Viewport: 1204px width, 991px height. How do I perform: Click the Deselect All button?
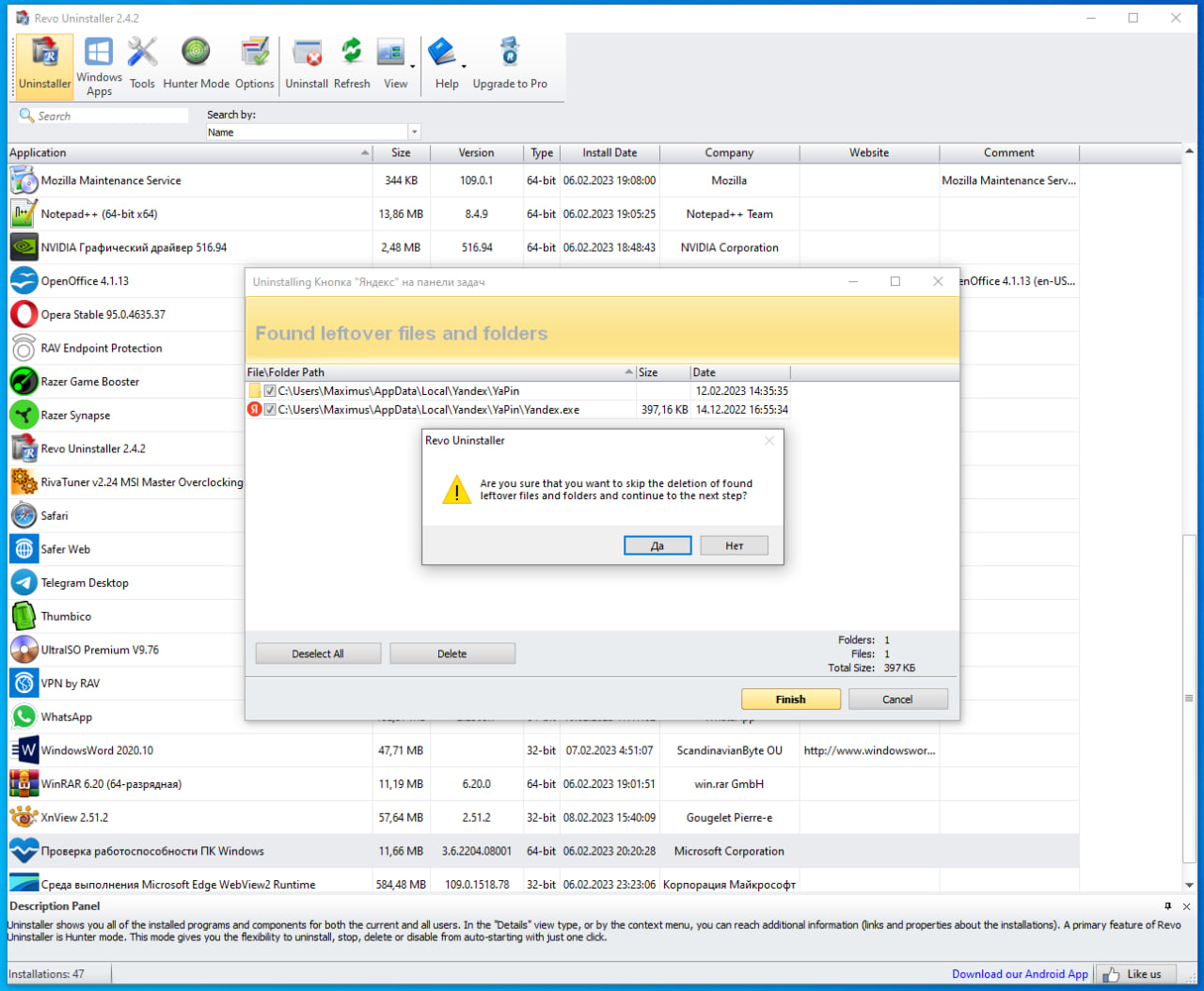coord(318,653)
